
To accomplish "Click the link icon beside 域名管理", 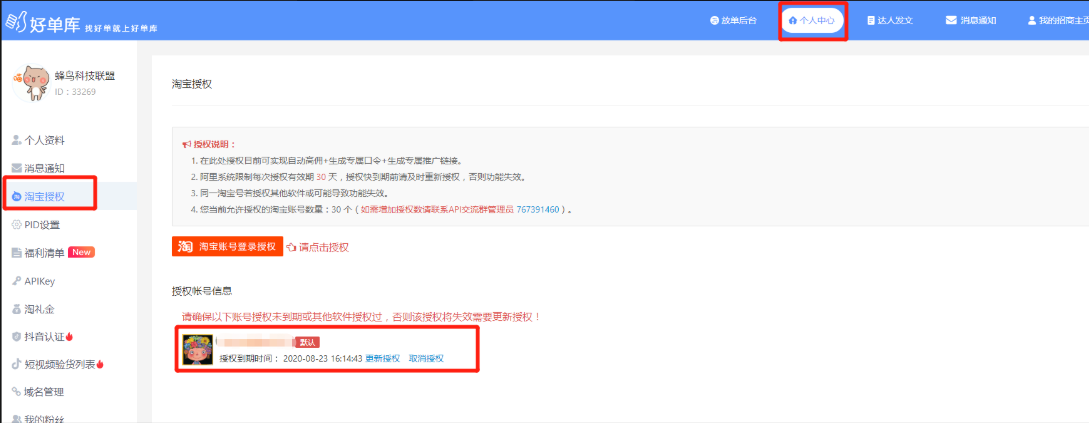I will [17, 392].
